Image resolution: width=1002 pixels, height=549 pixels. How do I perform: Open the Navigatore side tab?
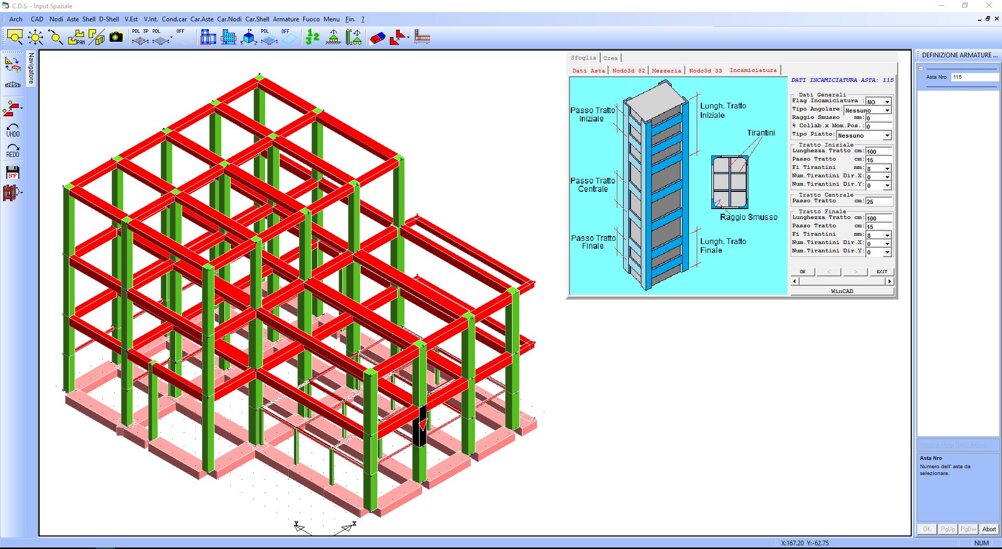click(x=31, y=69)
